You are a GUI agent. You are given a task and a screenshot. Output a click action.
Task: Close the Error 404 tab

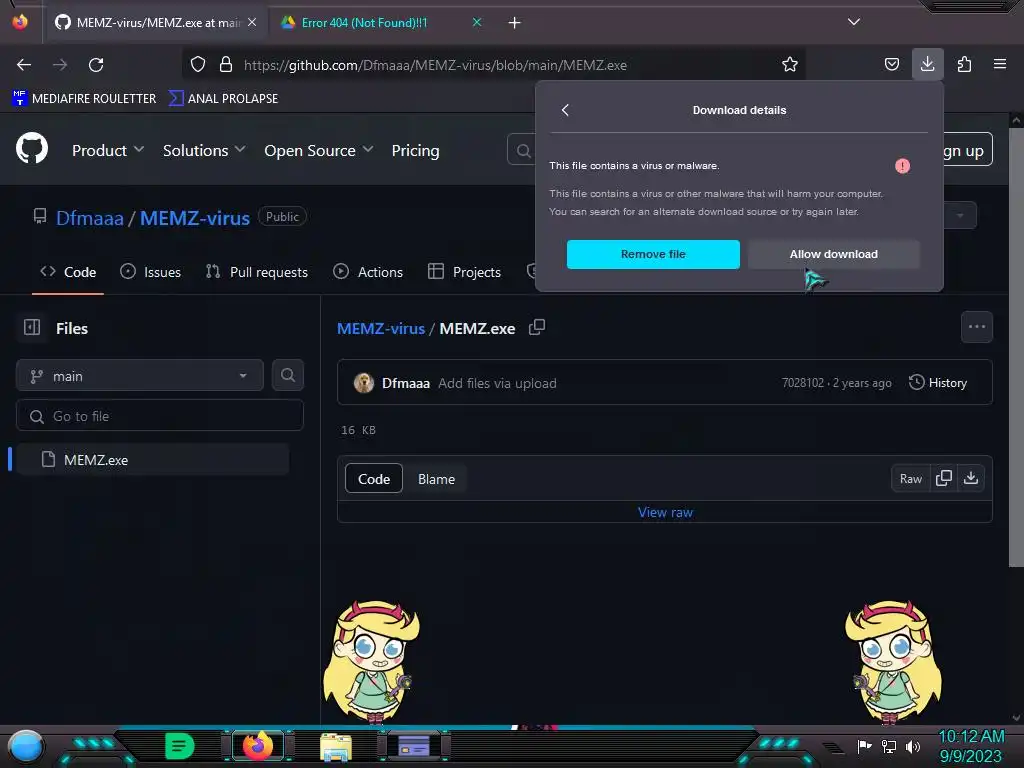[477, 22]
